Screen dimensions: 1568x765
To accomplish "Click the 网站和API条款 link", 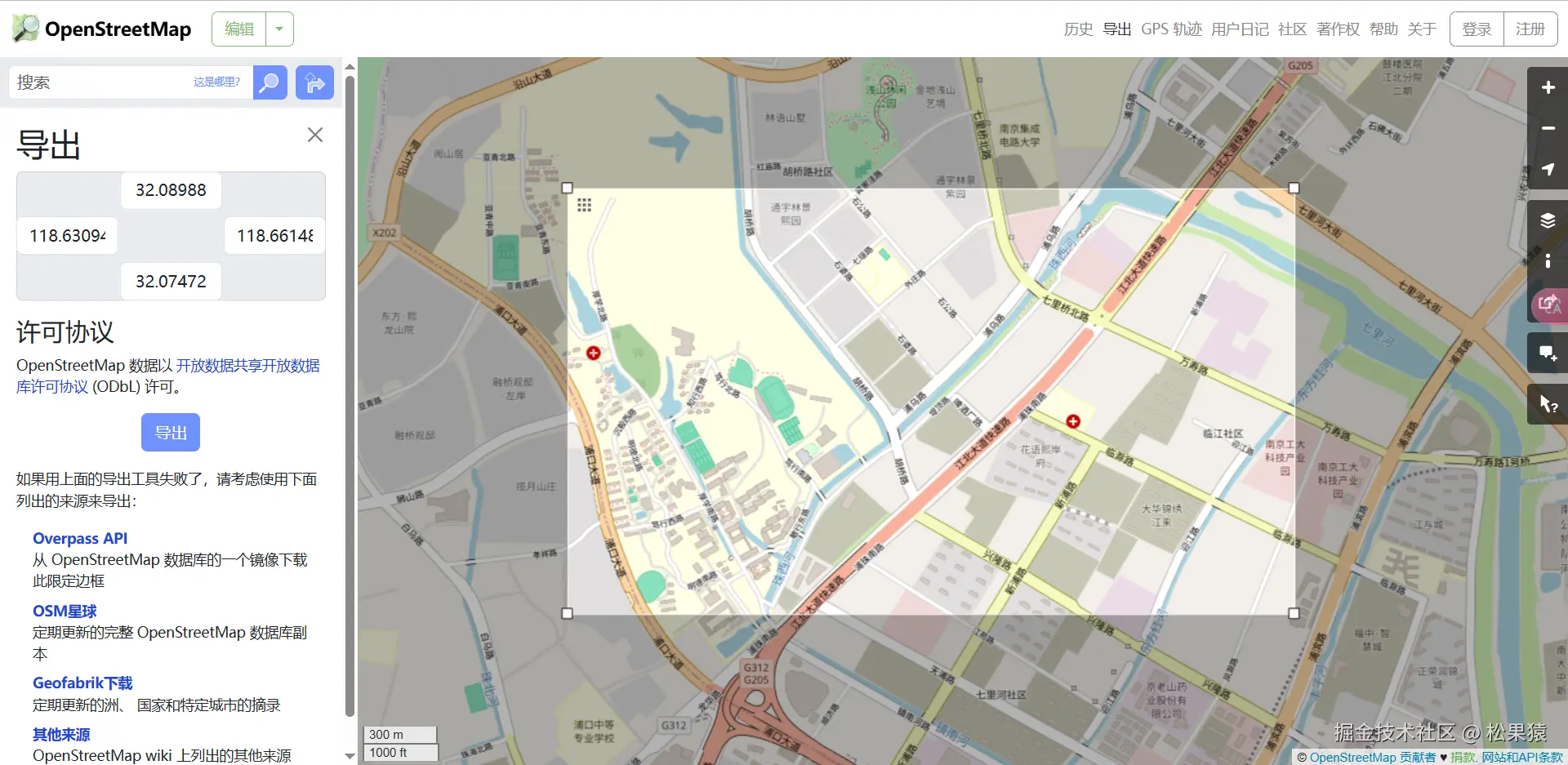I will point(1522,757).
